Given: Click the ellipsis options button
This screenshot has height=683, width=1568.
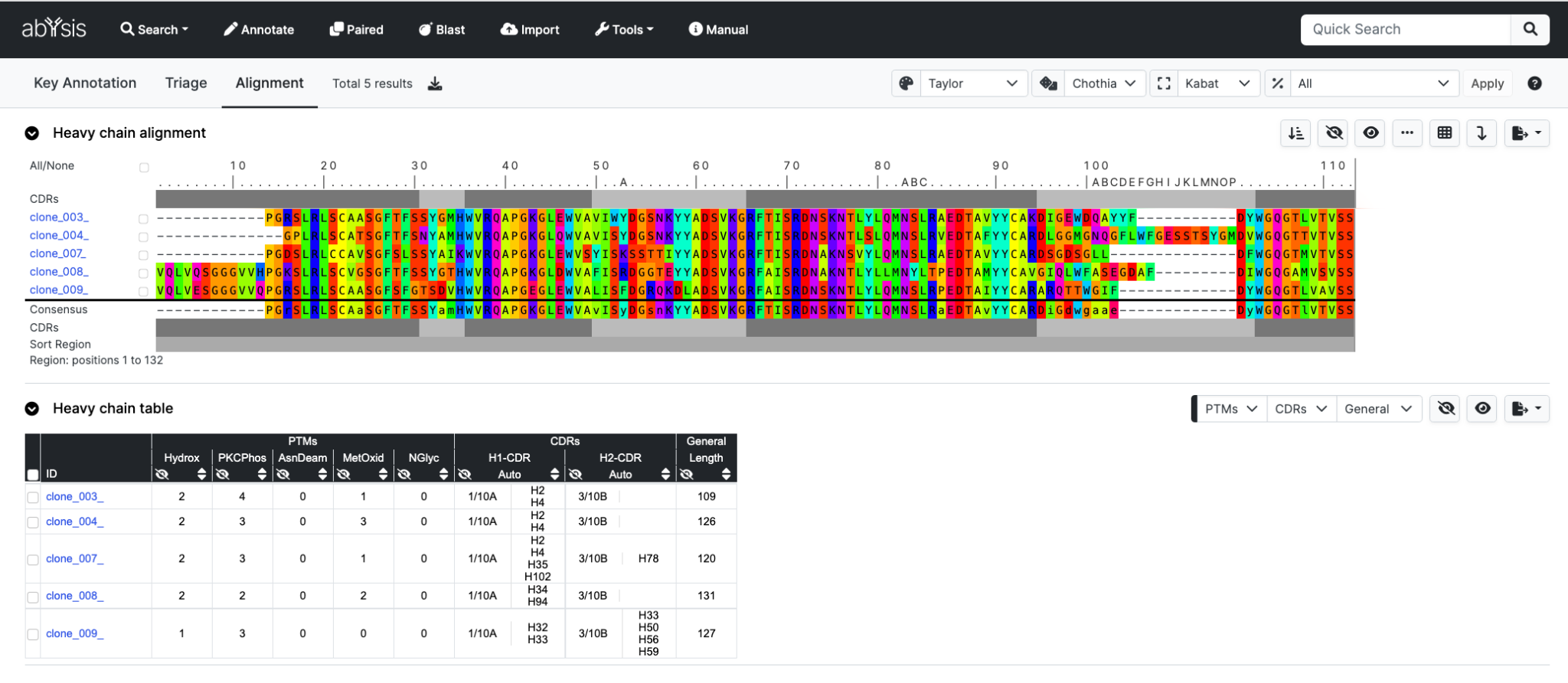Looking at the screenshot, I should coord(1406,133).
